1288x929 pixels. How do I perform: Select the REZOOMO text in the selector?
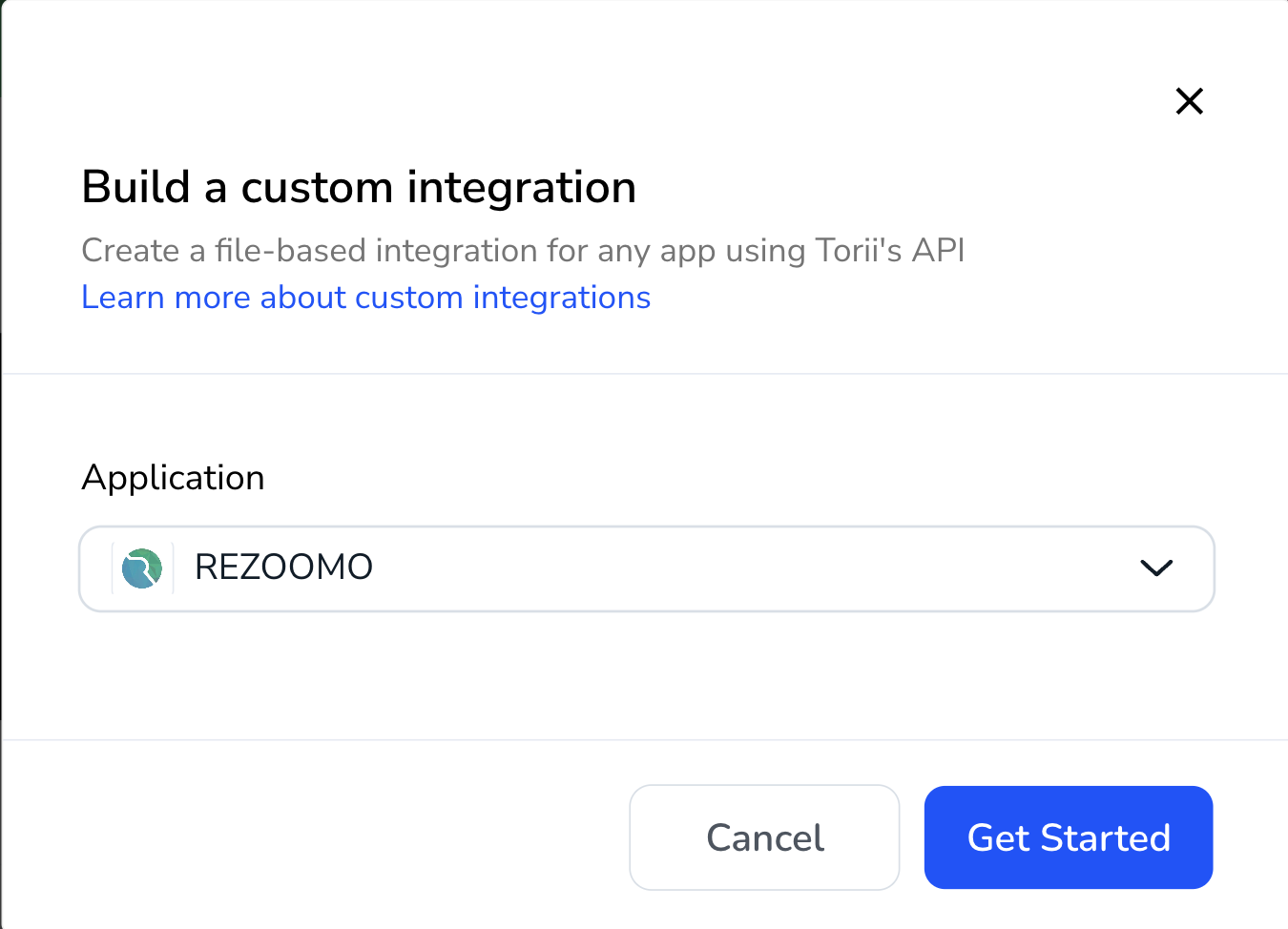click(x=283, y=567)
